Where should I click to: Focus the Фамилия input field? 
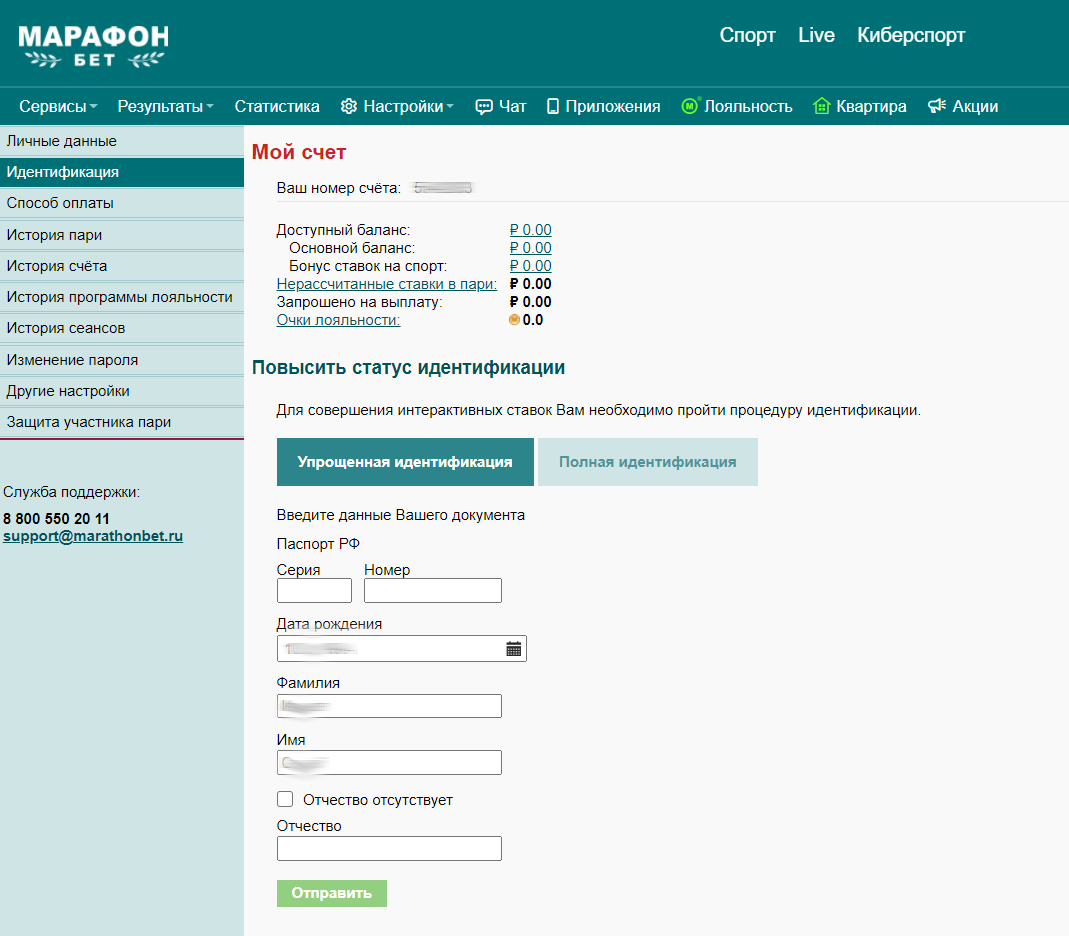(x=389, y=706)
